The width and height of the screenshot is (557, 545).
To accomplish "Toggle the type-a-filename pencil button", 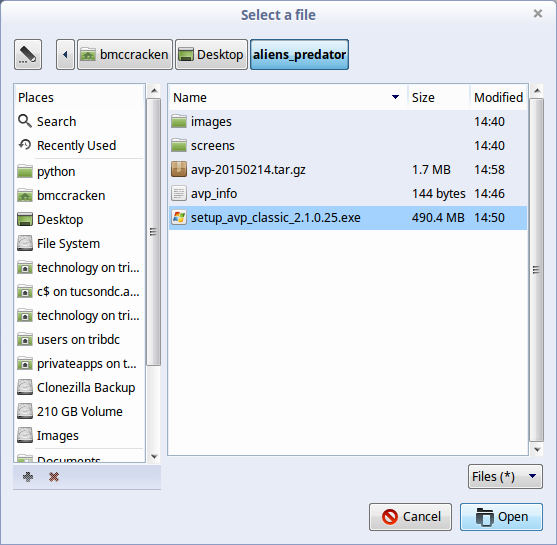I will [x=28, y=54].
